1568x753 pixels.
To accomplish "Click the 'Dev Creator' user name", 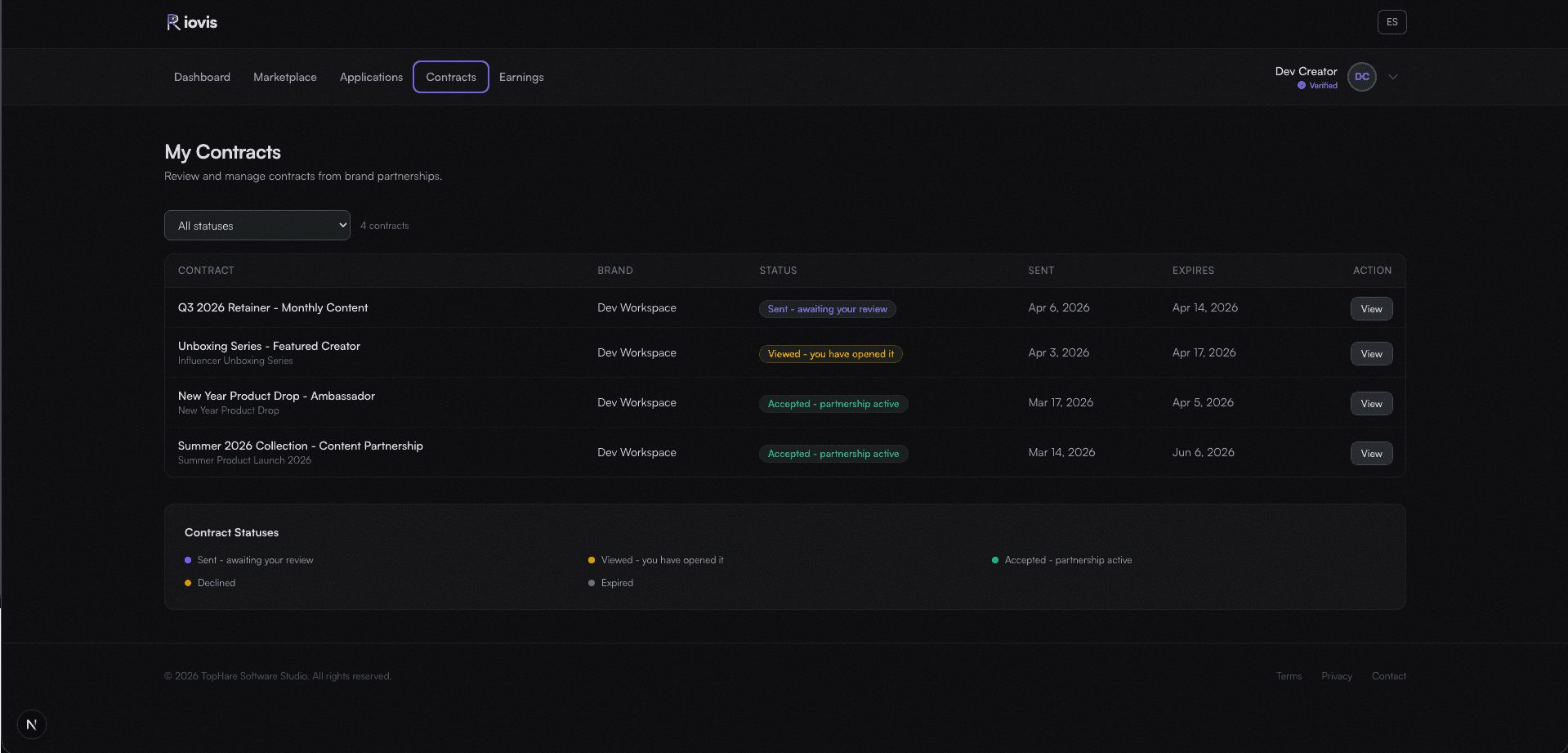I will click(1306, 71).
